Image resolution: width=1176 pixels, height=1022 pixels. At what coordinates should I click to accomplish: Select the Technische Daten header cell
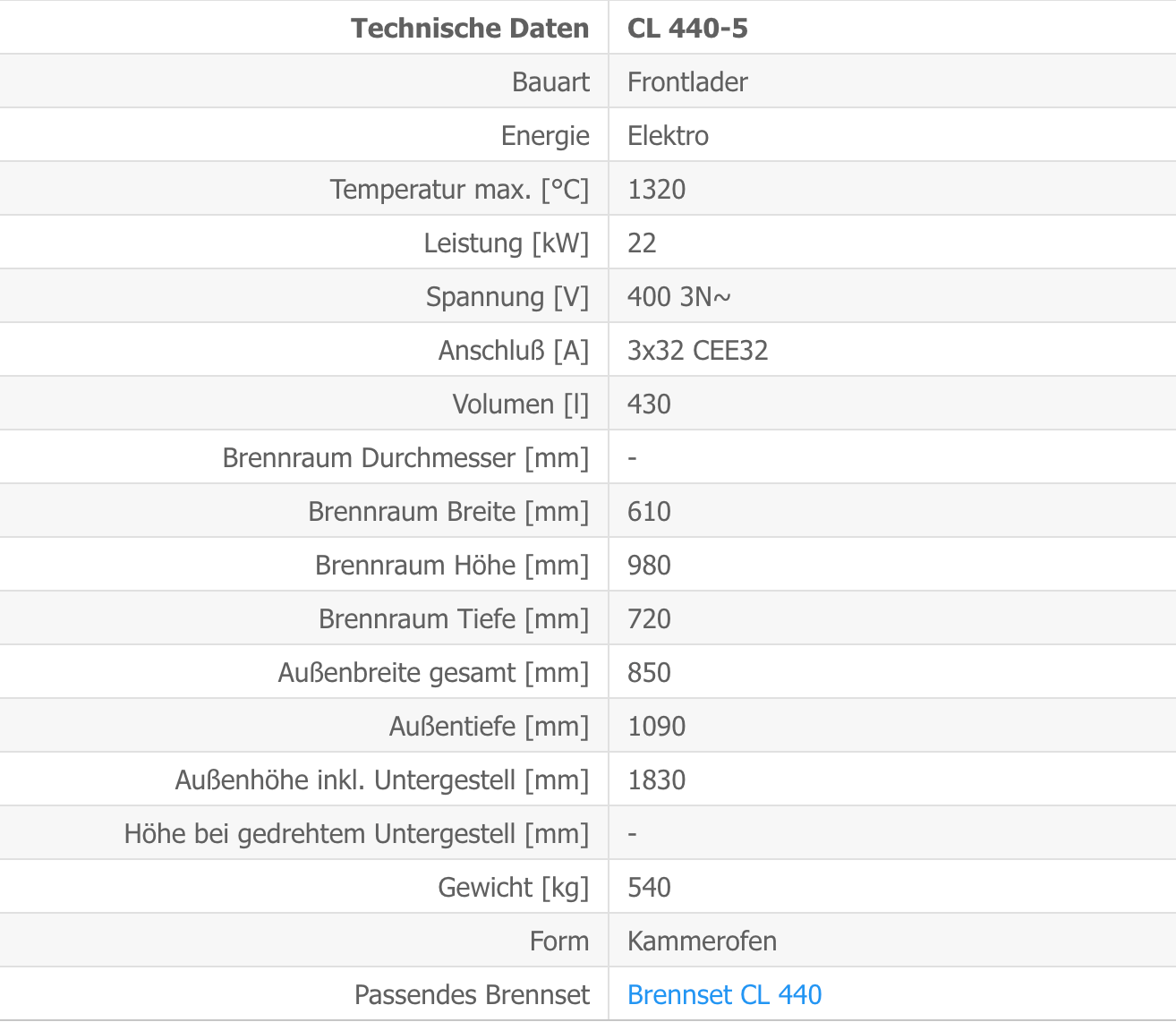(x=470, y=28)
